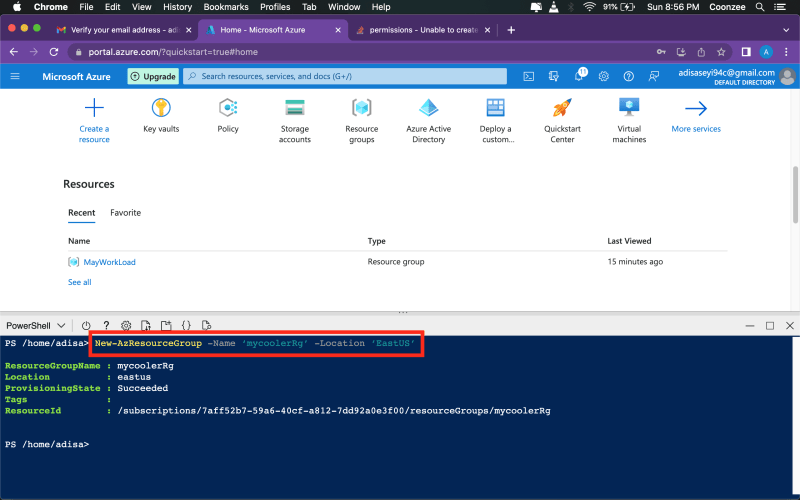
Task: Open the Chrome History menu
Action: (x=177, y=7)
